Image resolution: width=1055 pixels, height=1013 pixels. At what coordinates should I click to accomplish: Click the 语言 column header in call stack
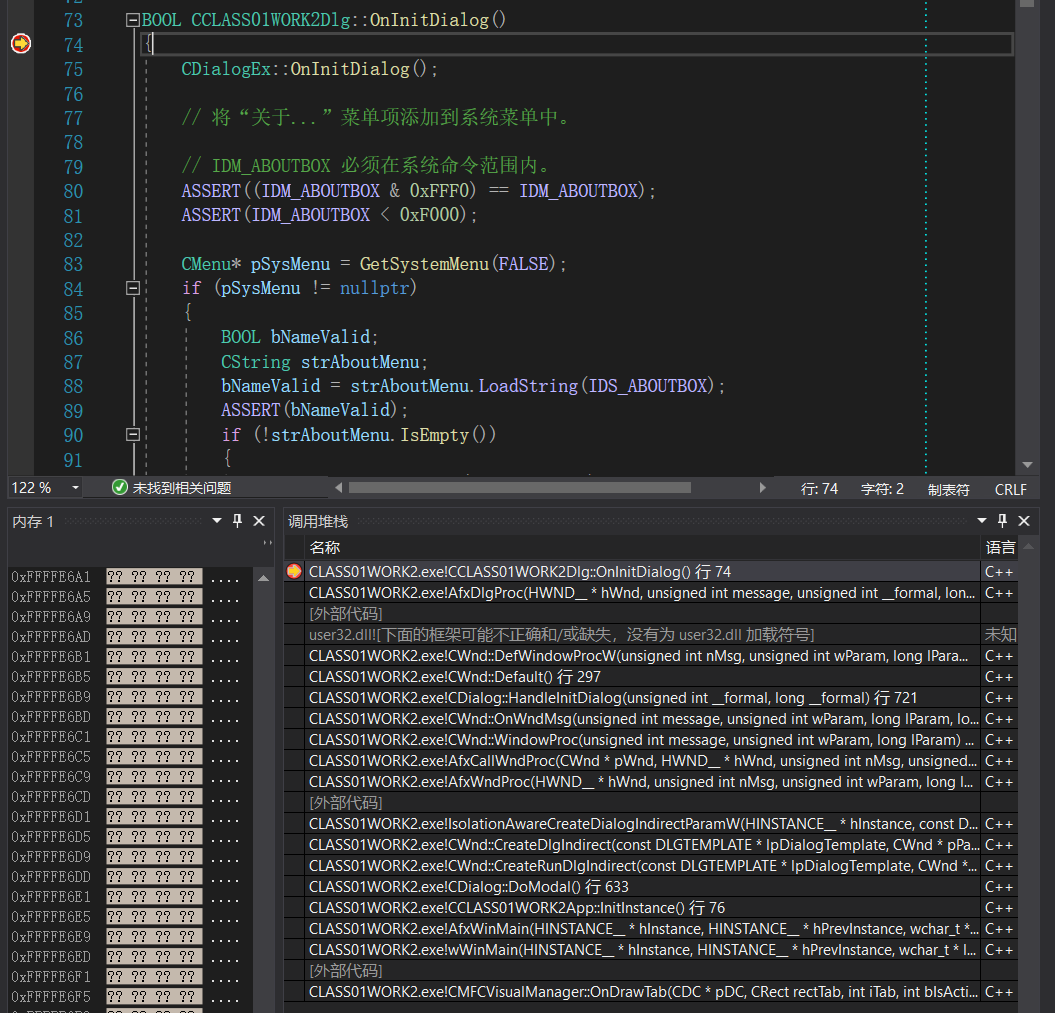1000,548
